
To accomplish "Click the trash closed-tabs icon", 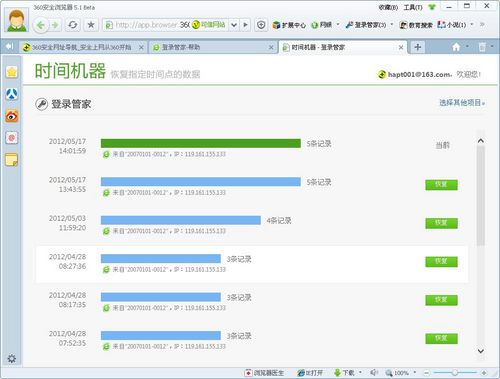I will (482, 47).
